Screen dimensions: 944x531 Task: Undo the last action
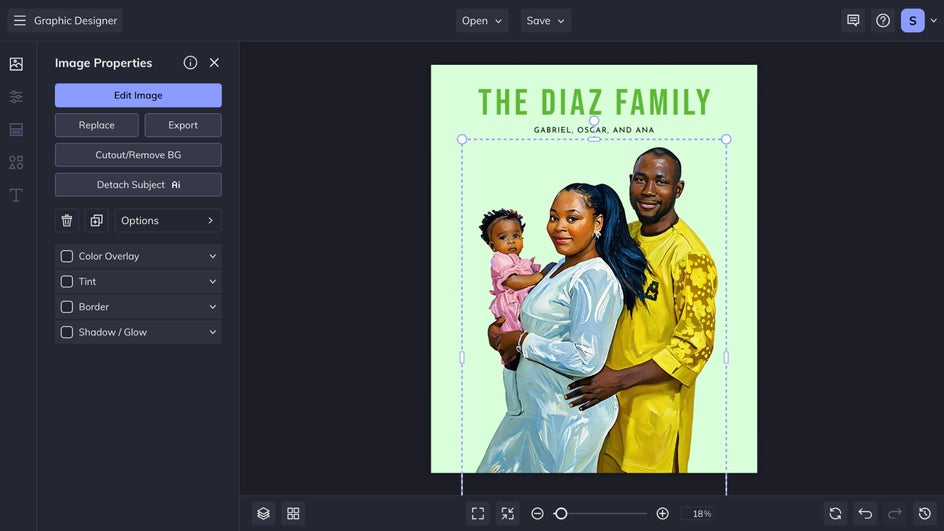tap(865, 514)
